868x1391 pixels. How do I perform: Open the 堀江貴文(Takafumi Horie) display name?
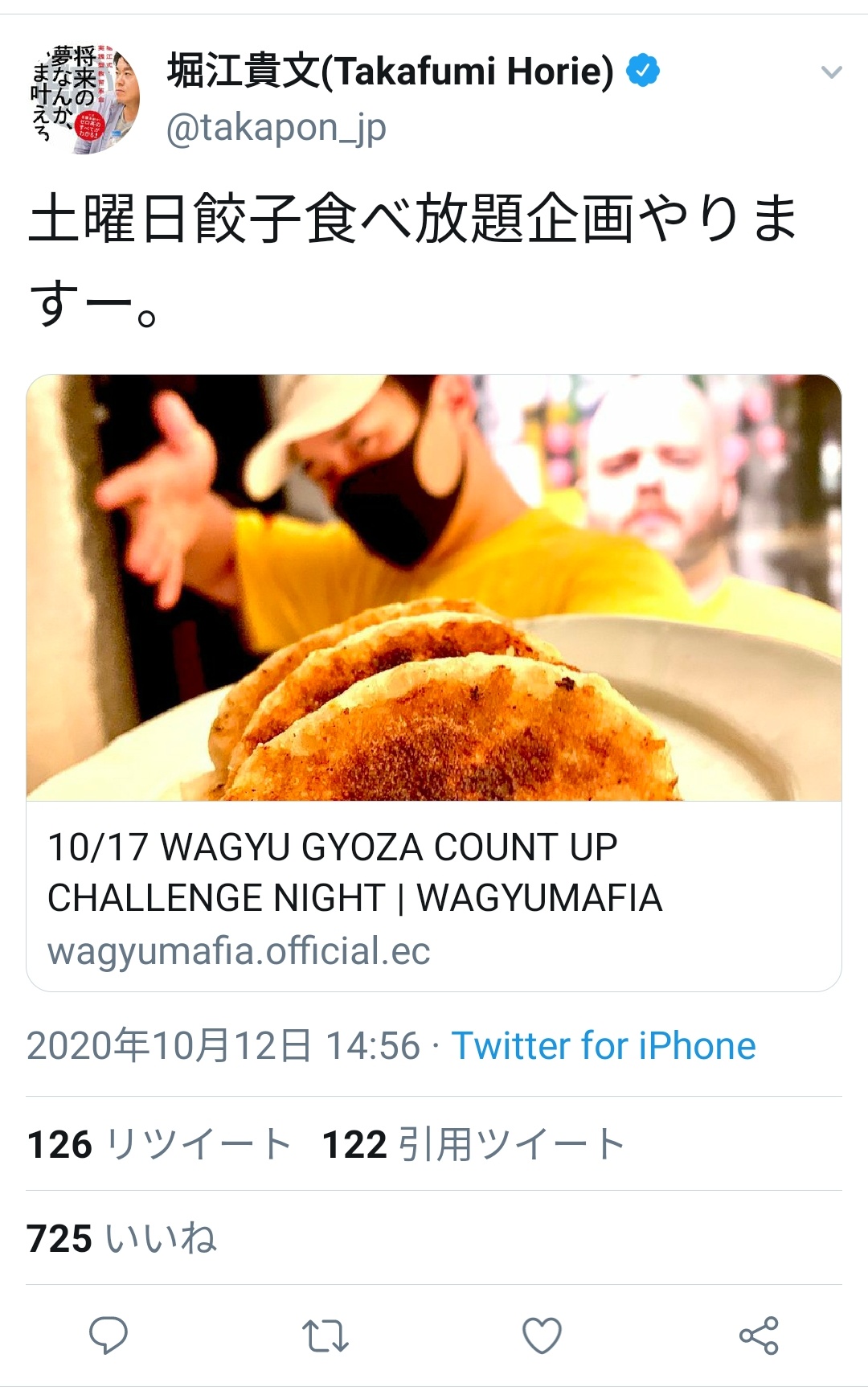coord(391,71)
